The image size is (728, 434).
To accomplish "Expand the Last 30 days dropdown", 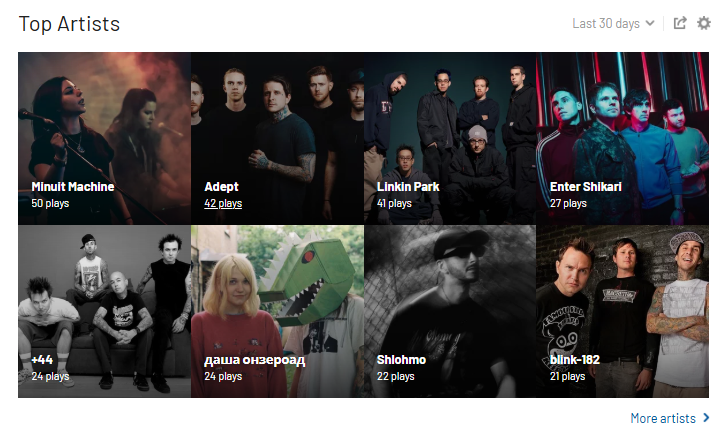I will pos(613,24).
